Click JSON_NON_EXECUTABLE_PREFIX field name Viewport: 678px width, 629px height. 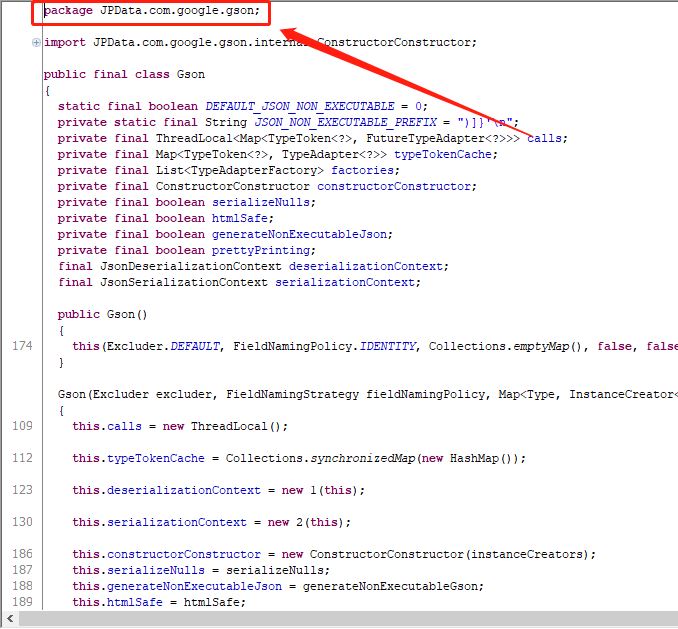click(345, 122)
